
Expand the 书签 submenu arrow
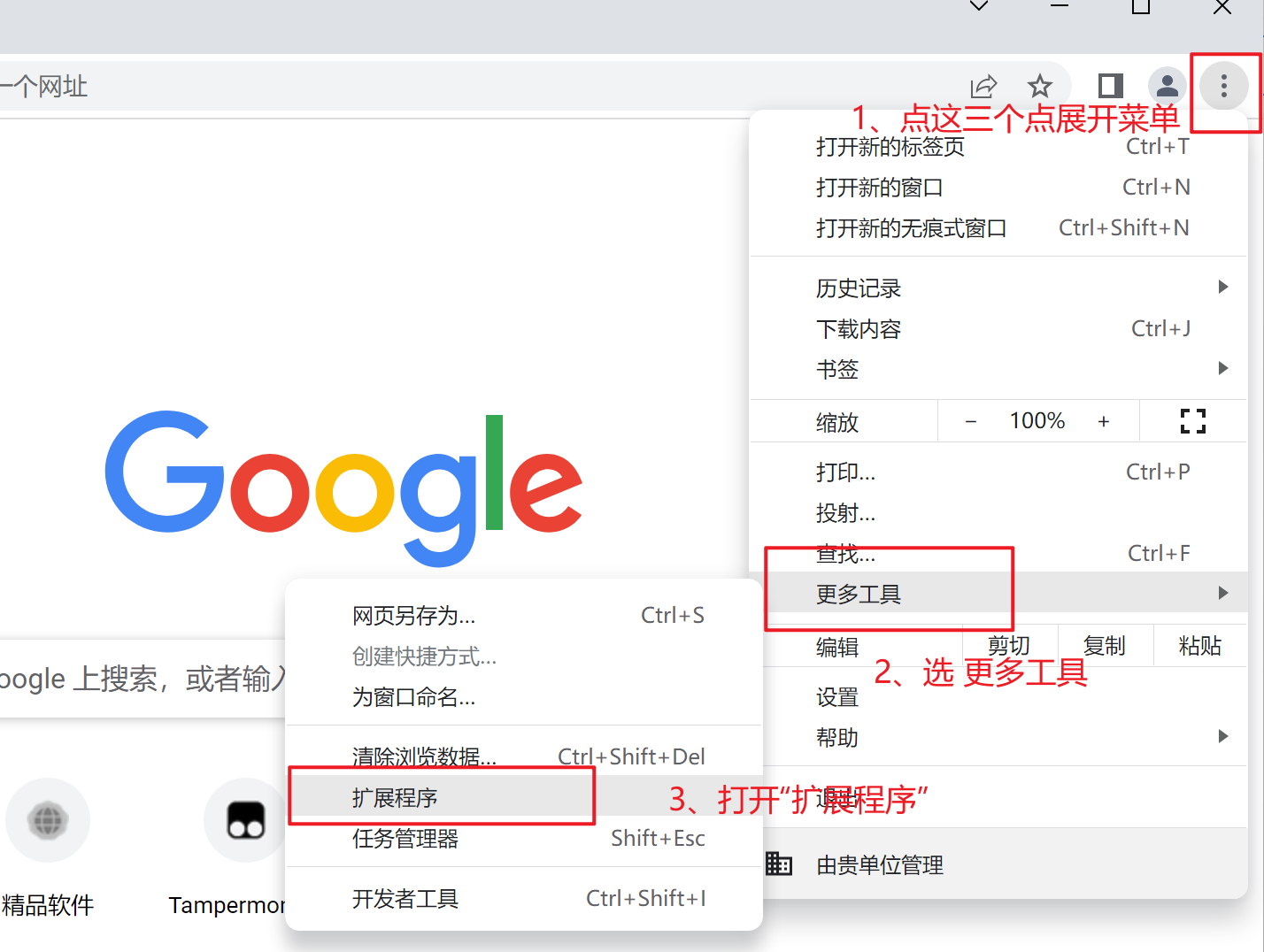tap(1223, 368)
